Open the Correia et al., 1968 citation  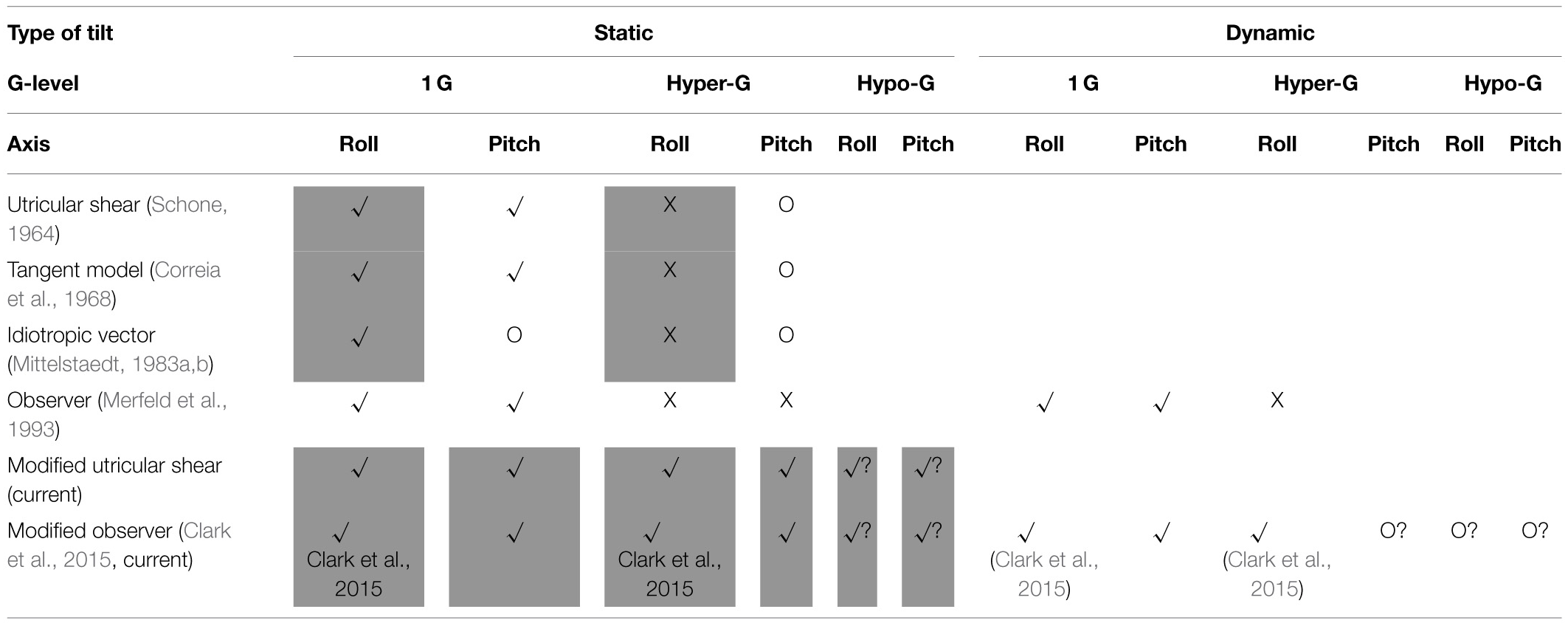click(188, 270)
